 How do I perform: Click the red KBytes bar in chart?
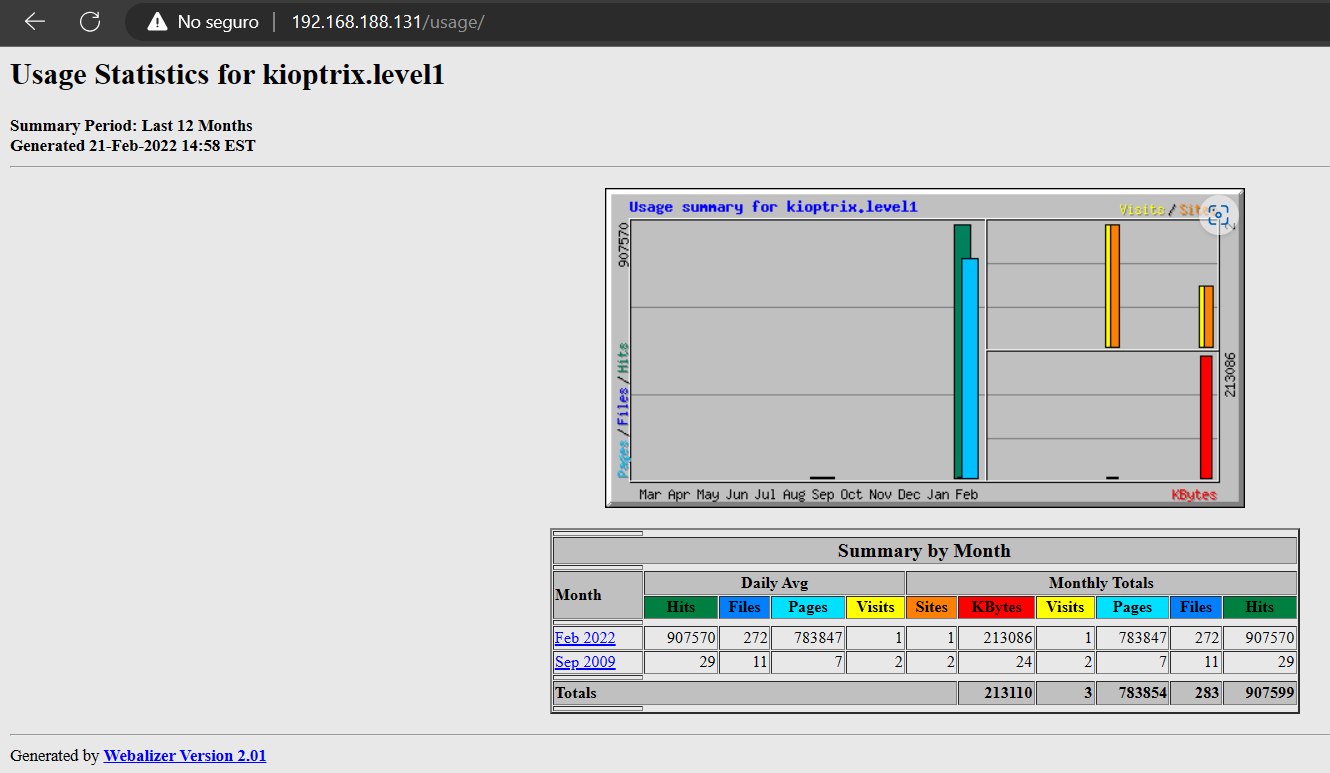1206,417
